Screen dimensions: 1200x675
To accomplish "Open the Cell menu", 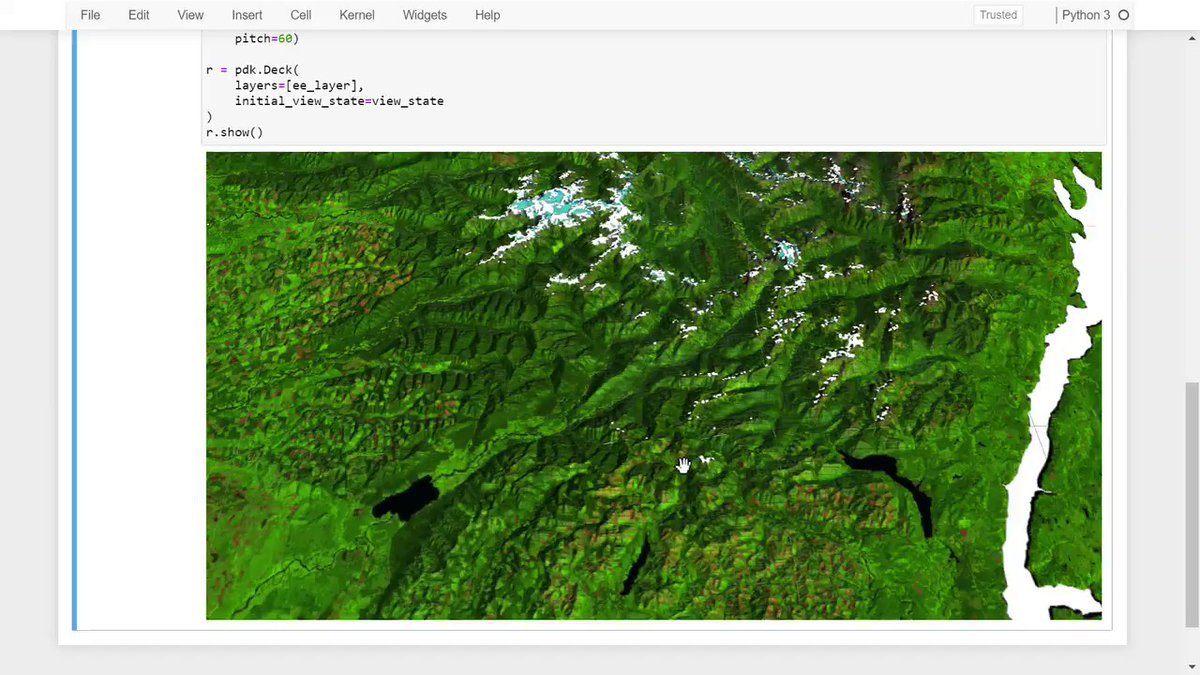I will pyautogui.click(x=300, y=15).
